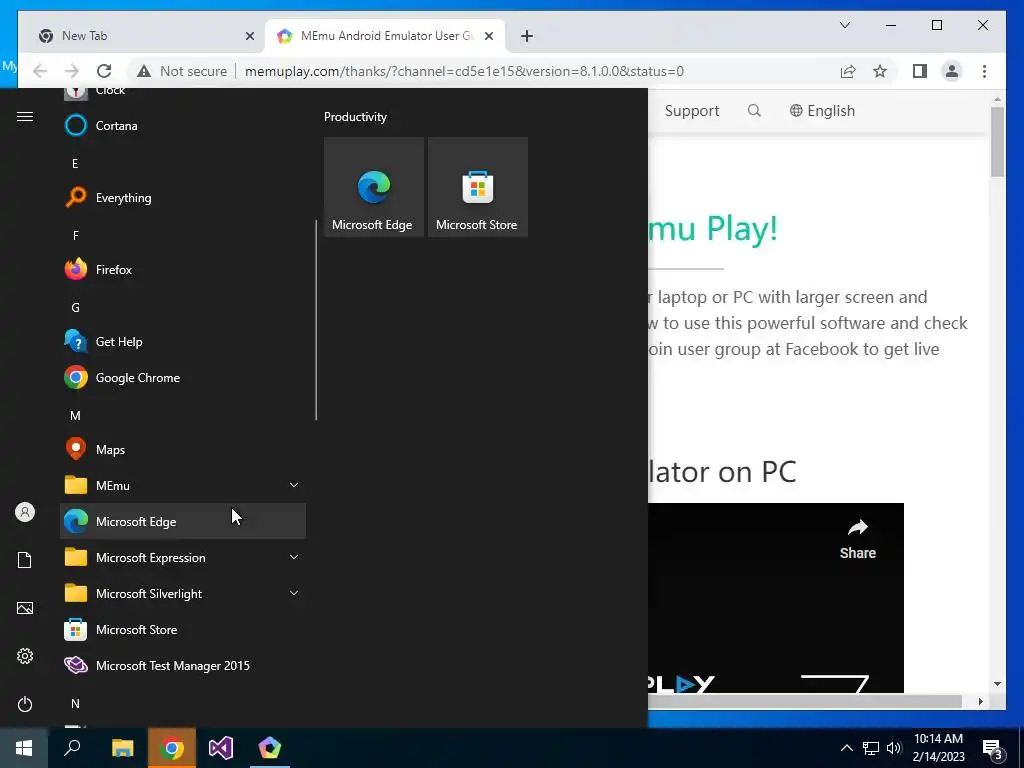Image resolution: width=1024 pixels, height=768 pixels.
Task: Click letter header M in the app list
Action: 75,415
